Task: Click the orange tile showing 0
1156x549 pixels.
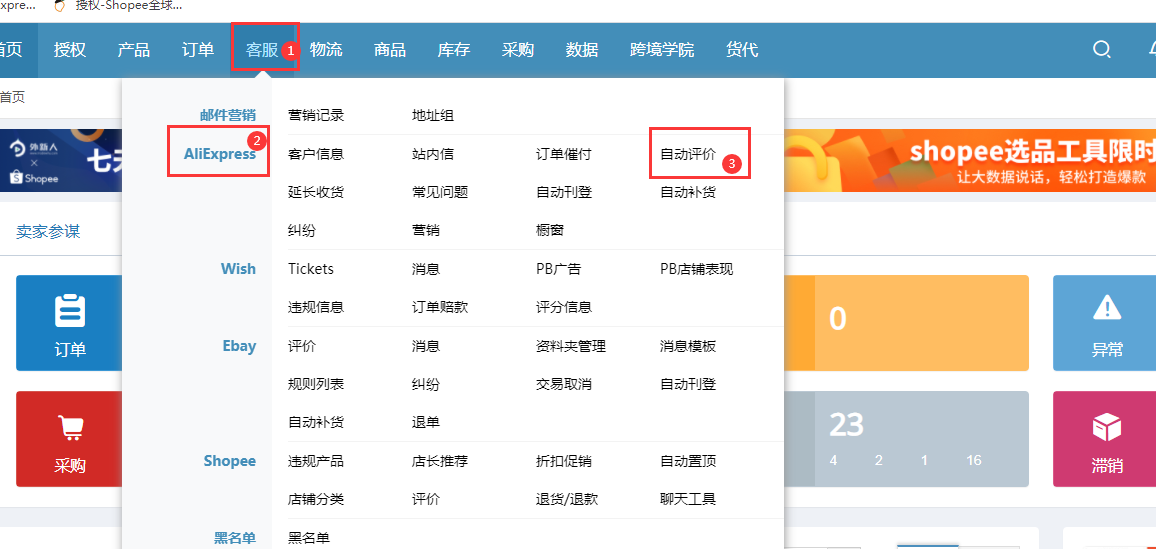Action: (x=906, y=323)
